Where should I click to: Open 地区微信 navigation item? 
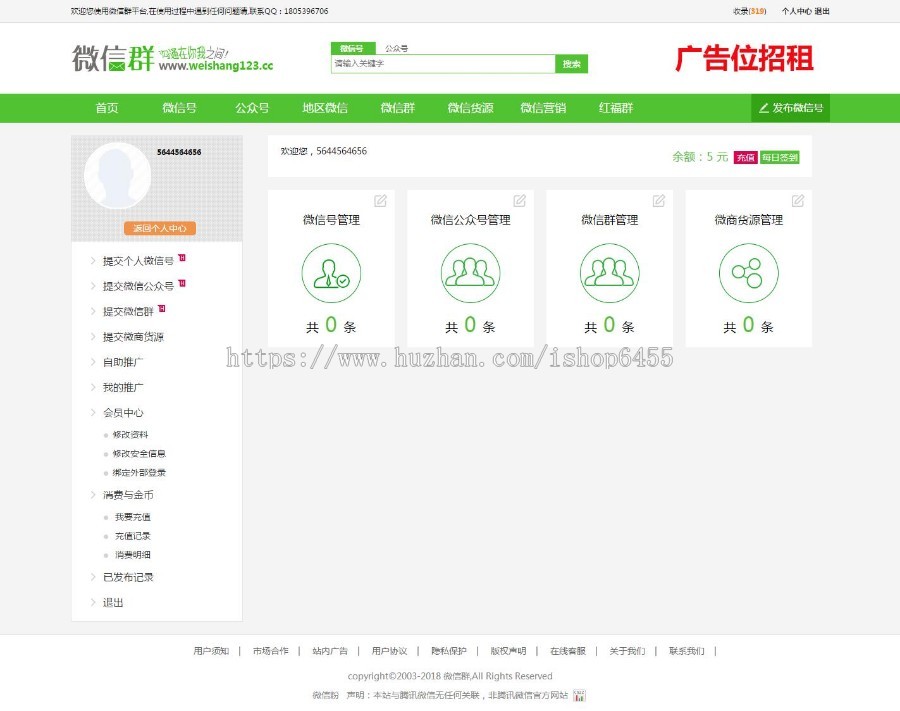325,108
